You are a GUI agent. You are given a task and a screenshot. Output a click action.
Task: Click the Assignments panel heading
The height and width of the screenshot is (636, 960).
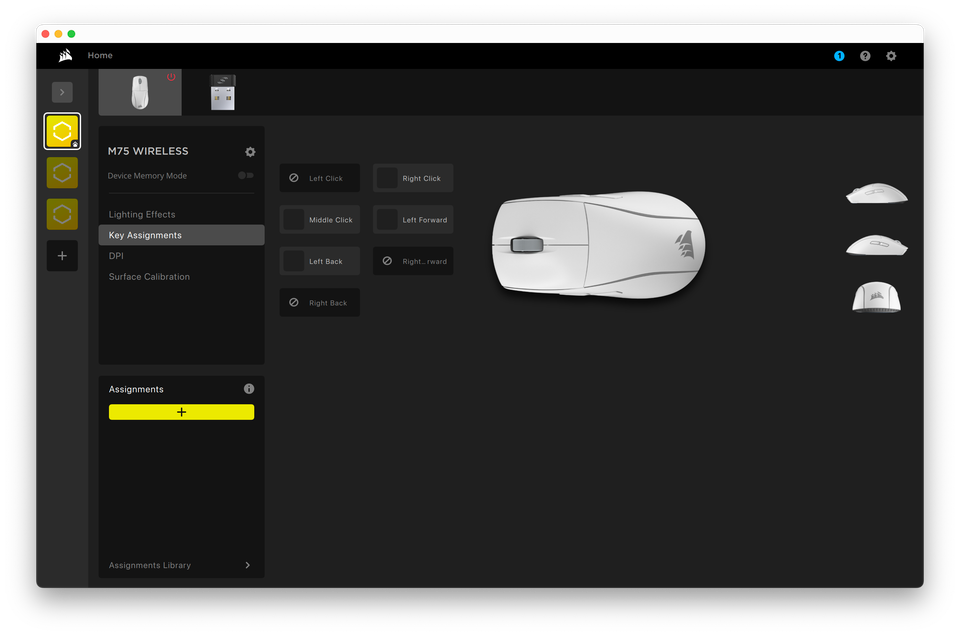[x=136, y=389]
